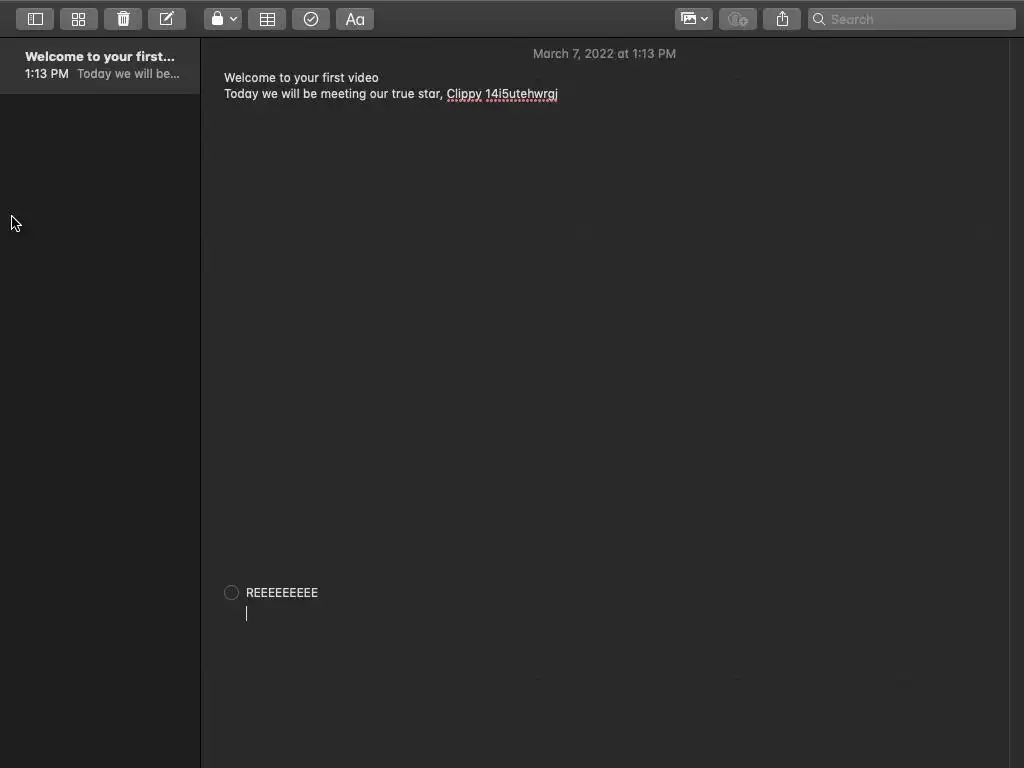Click the misspelled word 'Clippy'

click(464, 94)
